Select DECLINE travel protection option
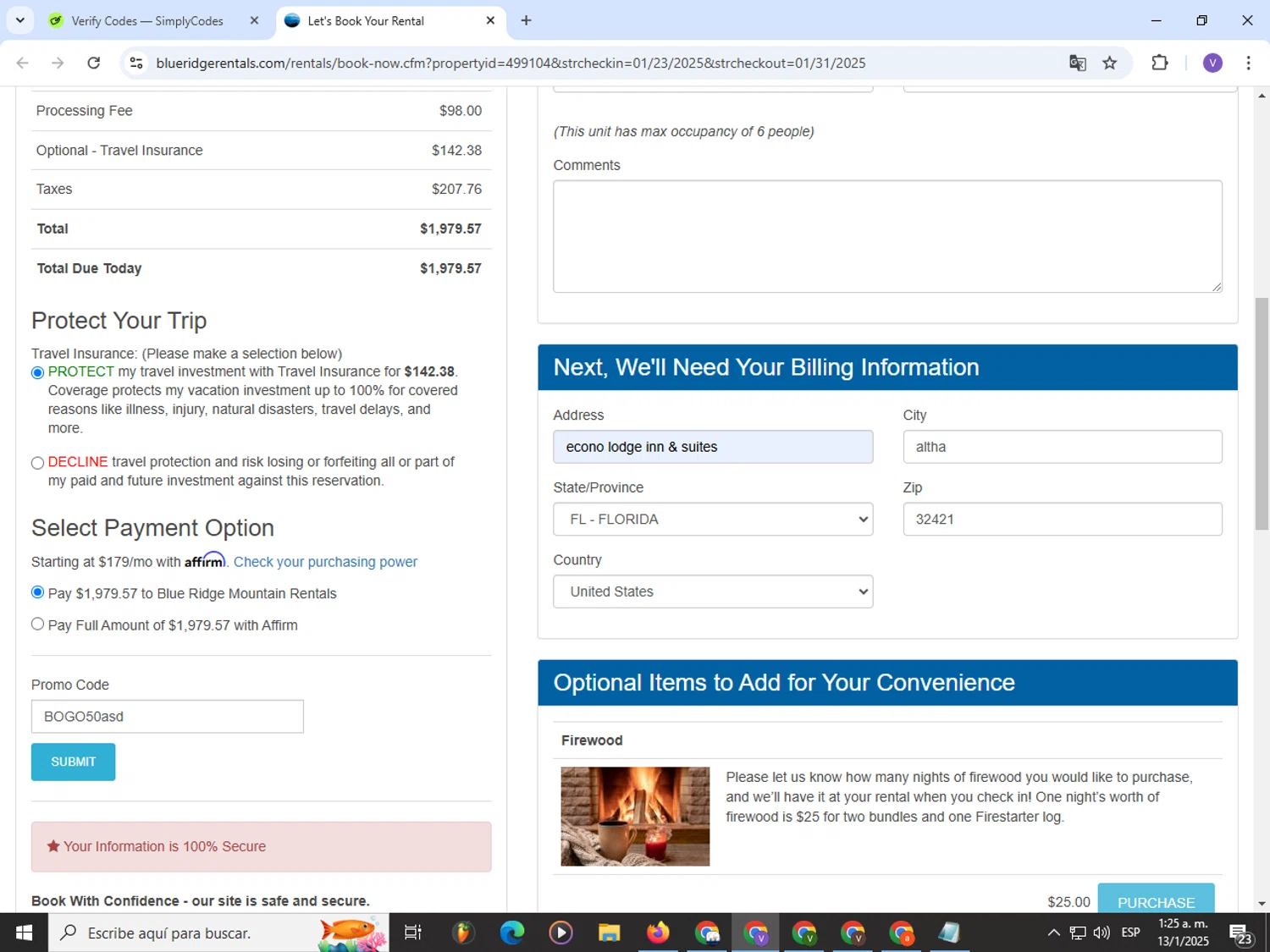Viewport: 1270px width, 952px height. tap(37, 463)
